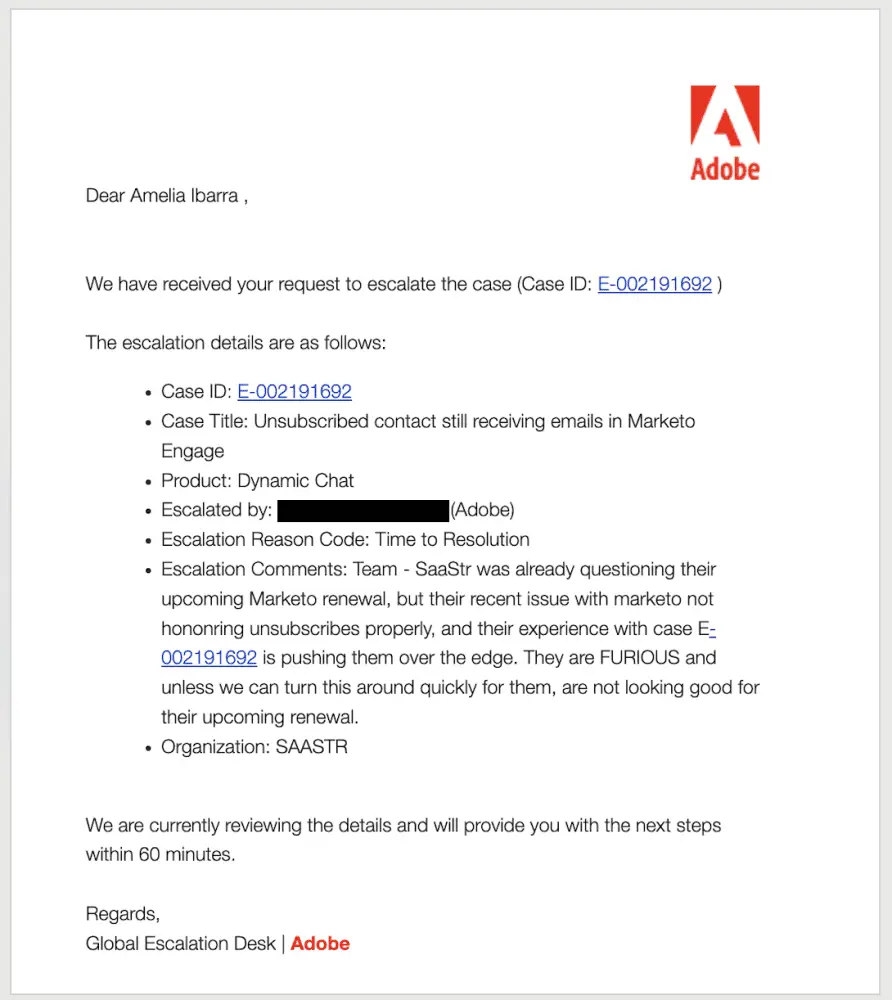892x1000 pixels.
Task: Open the case ID link in the opening sentence
Action: pos(654,285)
